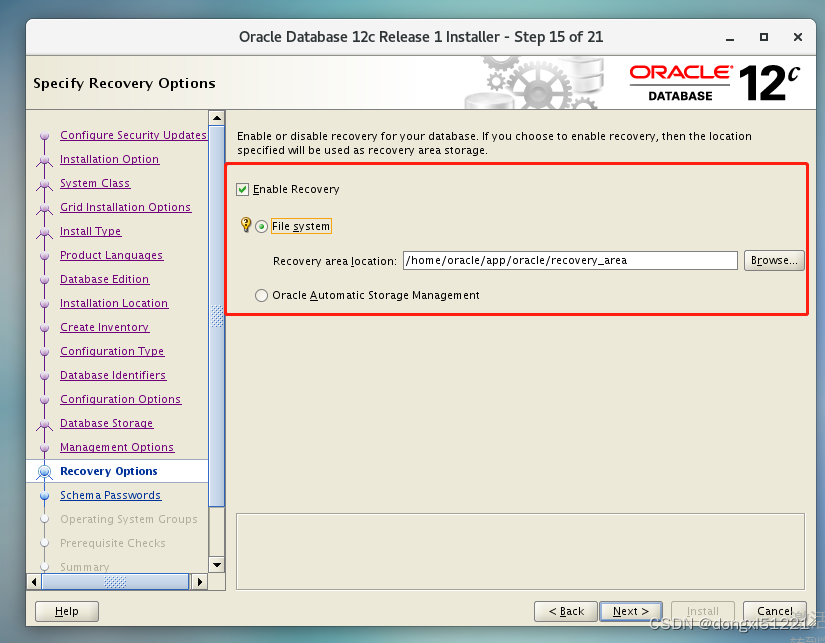Click the Next button to continue
This screenshot has width=825, height=643.
[630, 611]
